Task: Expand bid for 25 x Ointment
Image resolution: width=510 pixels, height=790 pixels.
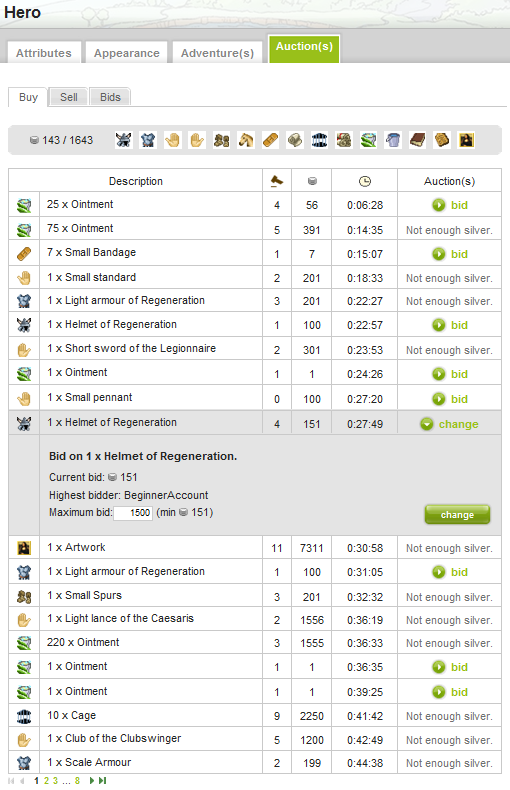Action: [x=450, y=205]
